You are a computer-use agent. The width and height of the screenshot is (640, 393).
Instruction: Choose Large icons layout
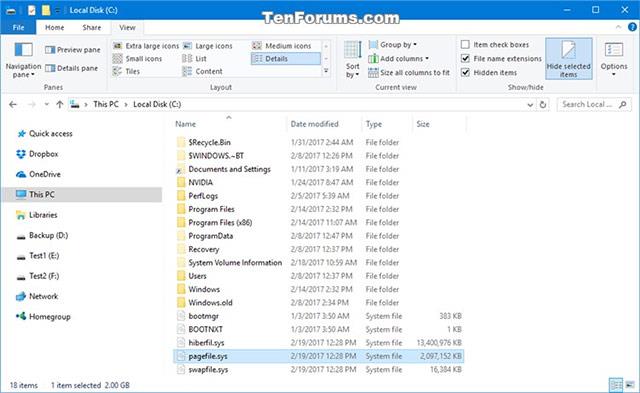tap(208, 46)
